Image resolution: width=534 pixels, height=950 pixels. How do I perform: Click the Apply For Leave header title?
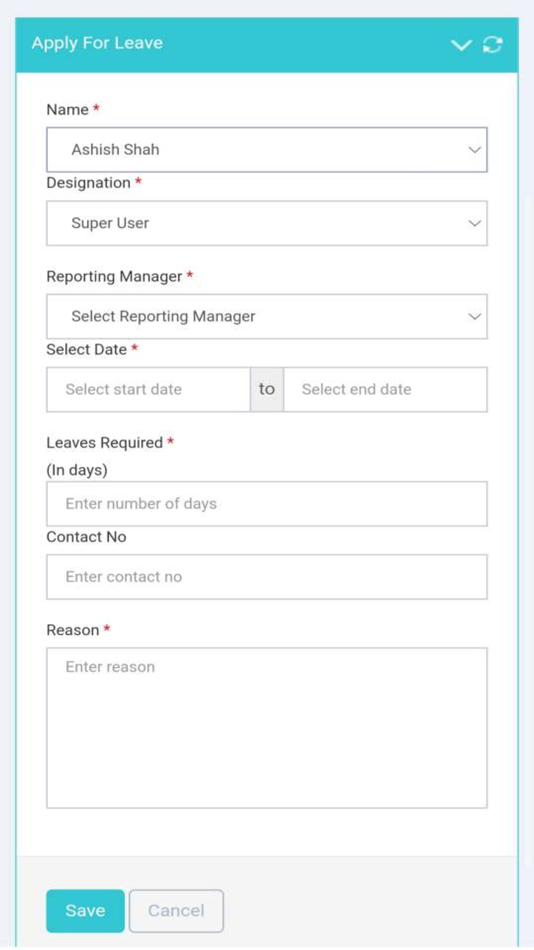pyautogui.click(x=97, y=43)
